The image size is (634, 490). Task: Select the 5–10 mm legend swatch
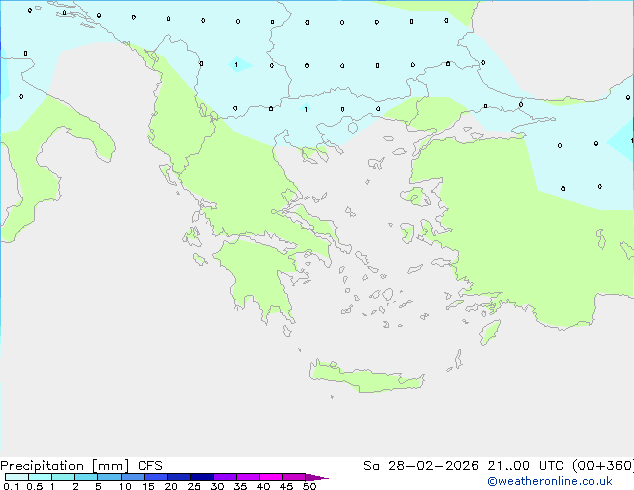[x=109, y=477]
